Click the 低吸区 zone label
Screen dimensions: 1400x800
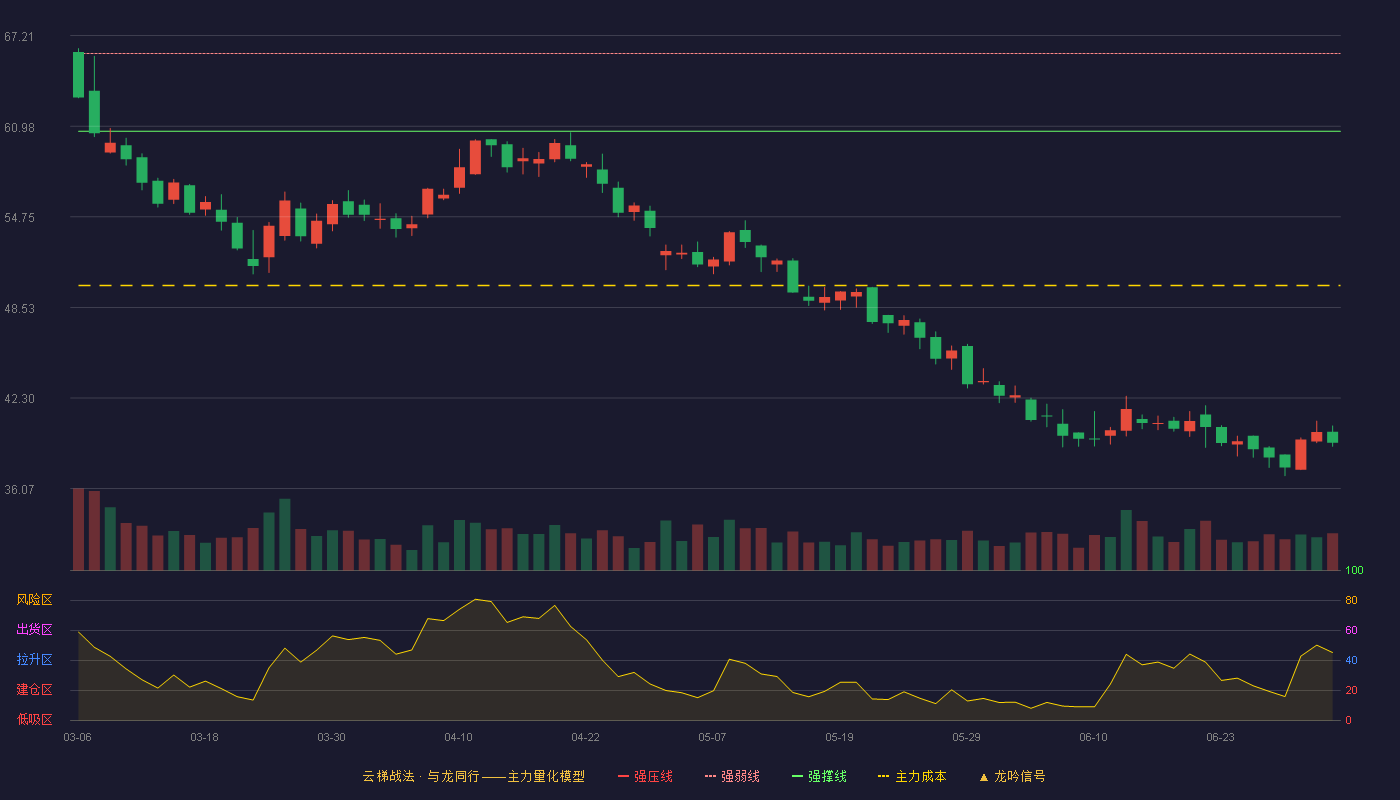click(34, 719)
